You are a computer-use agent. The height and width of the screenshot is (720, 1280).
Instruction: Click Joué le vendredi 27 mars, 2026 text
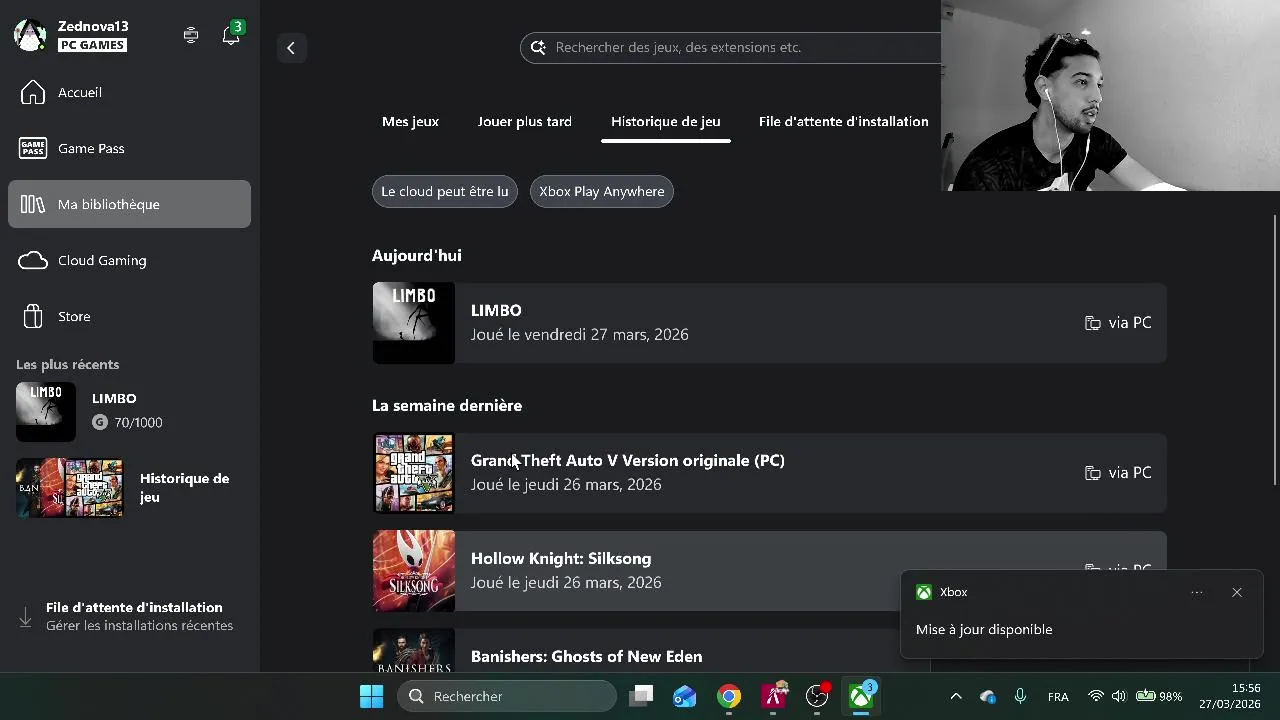pyautogui.click(x=580, y=335)
